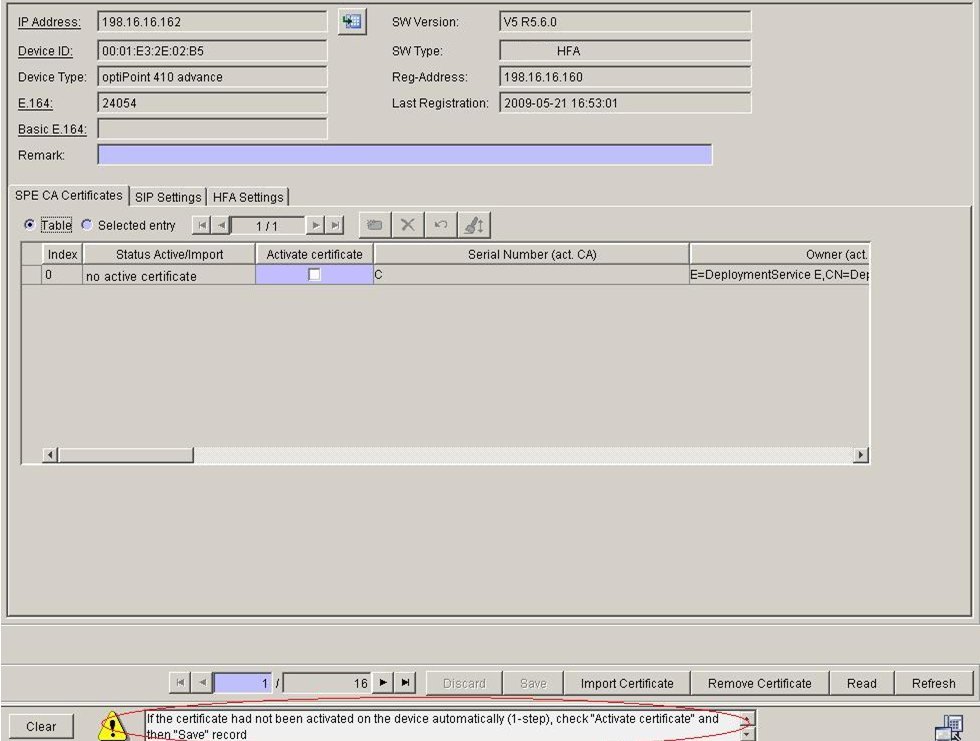Click the Serial Number cell showing C
980x741 pixels.
pyautogui.click(x=531, y=275)
